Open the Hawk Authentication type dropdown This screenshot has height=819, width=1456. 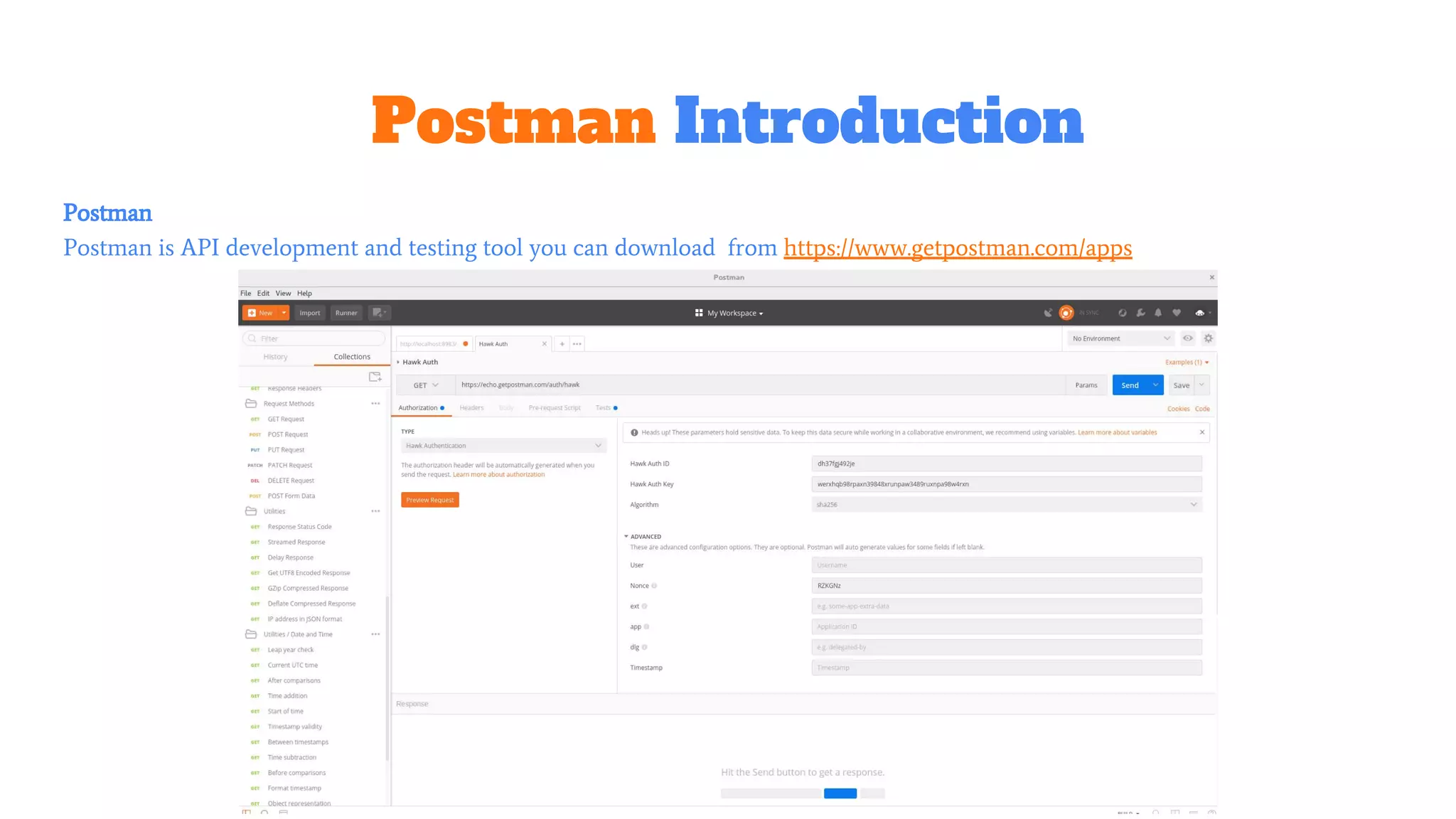click(503, 446)
